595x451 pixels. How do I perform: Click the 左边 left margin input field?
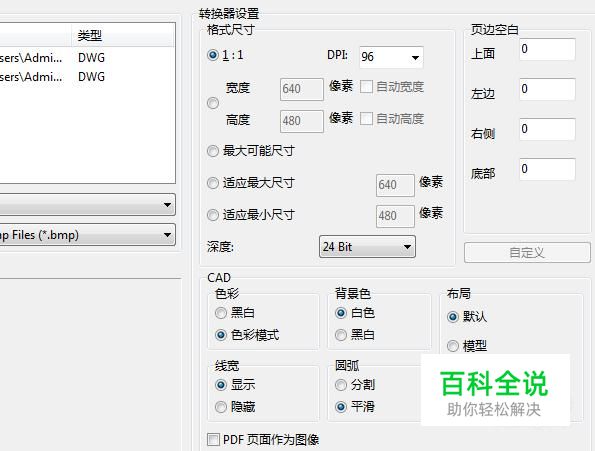(547, 89)
